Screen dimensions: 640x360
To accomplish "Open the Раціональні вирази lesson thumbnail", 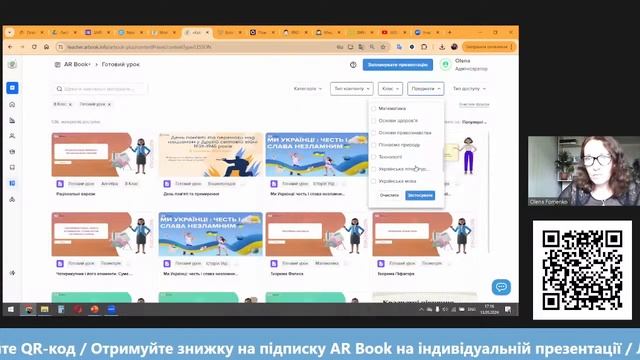I will 102,155.
